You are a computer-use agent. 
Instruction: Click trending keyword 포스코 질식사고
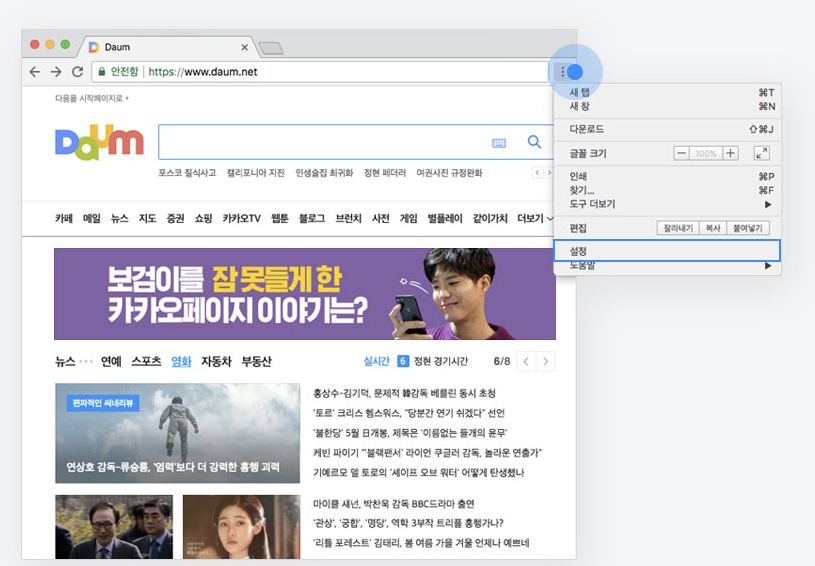[187, 173]
